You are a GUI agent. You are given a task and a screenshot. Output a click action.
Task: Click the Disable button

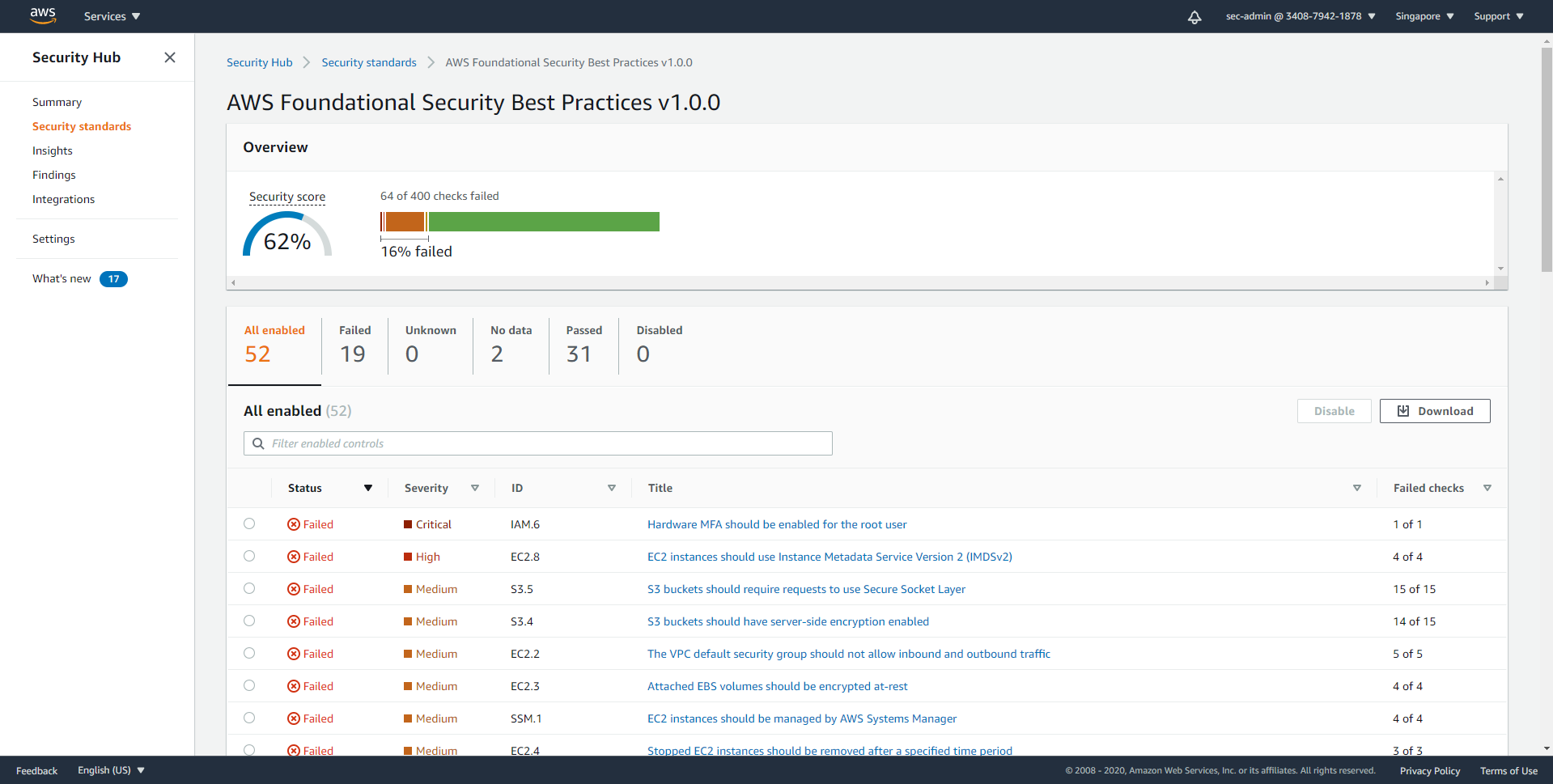tap(1334, 411)
